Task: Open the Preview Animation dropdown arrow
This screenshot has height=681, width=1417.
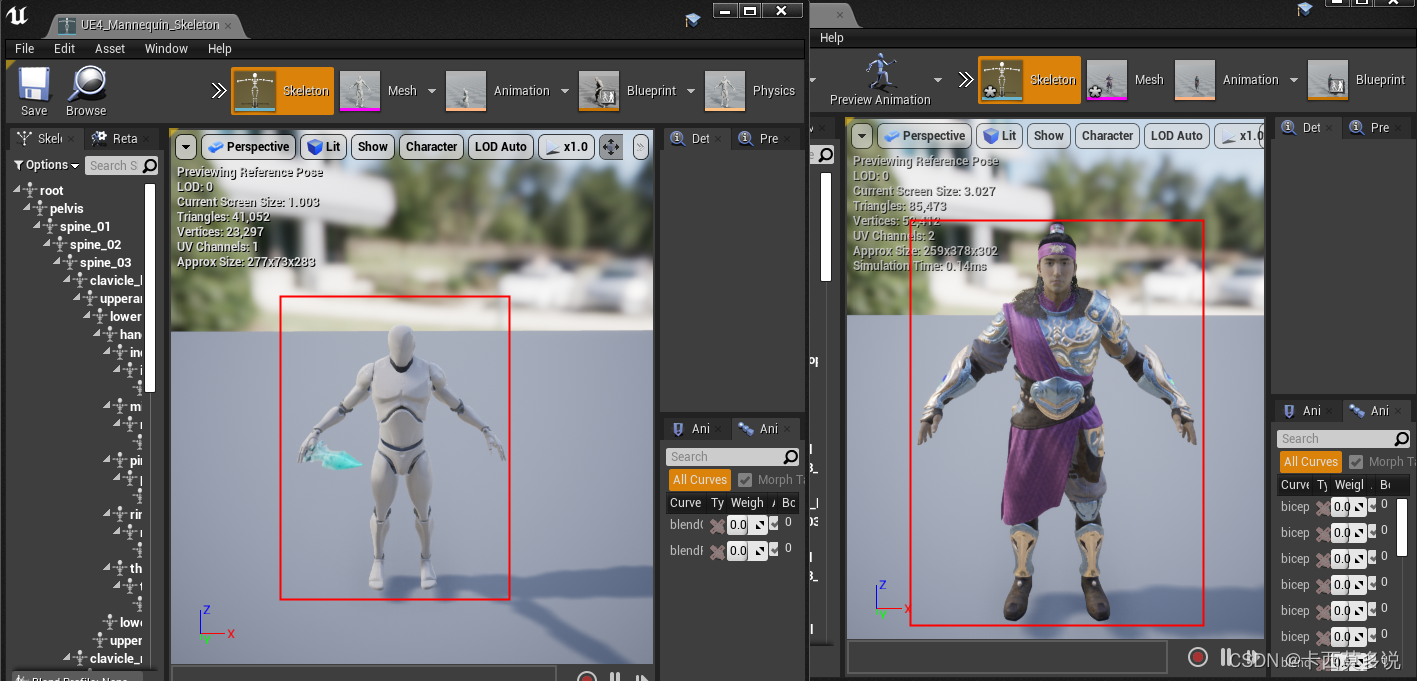Action: [x=938, y=80]
